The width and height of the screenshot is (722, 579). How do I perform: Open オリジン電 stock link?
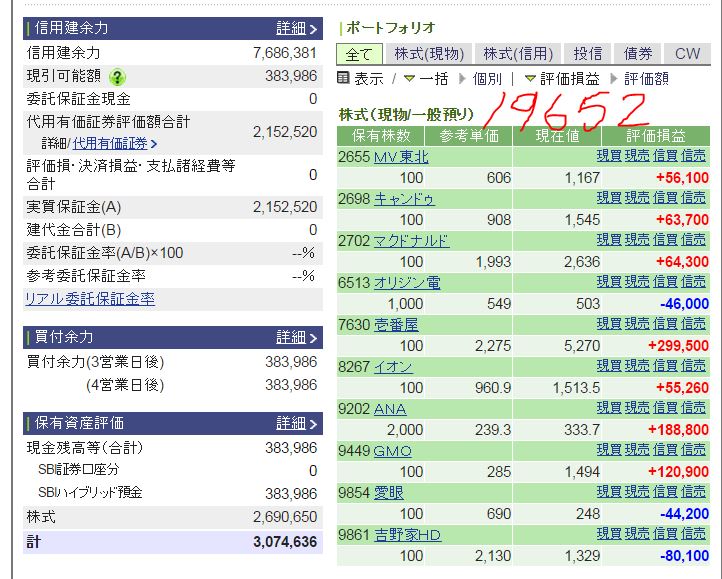click(407, 283)
